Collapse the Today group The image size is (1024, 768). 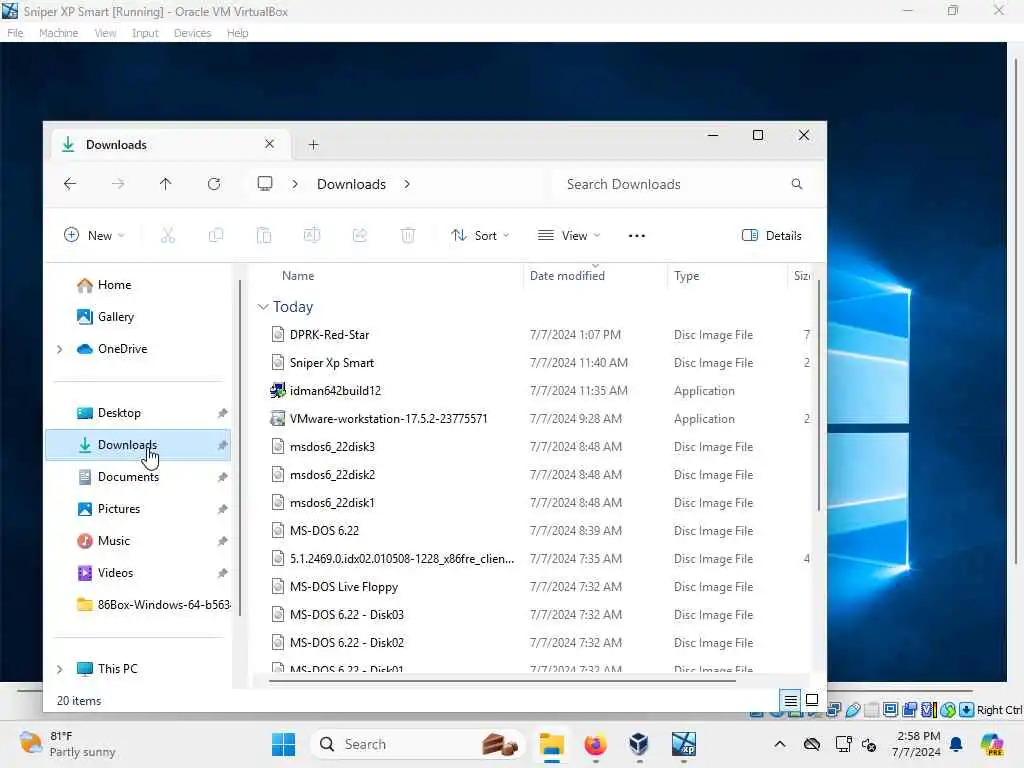[263, 306]
